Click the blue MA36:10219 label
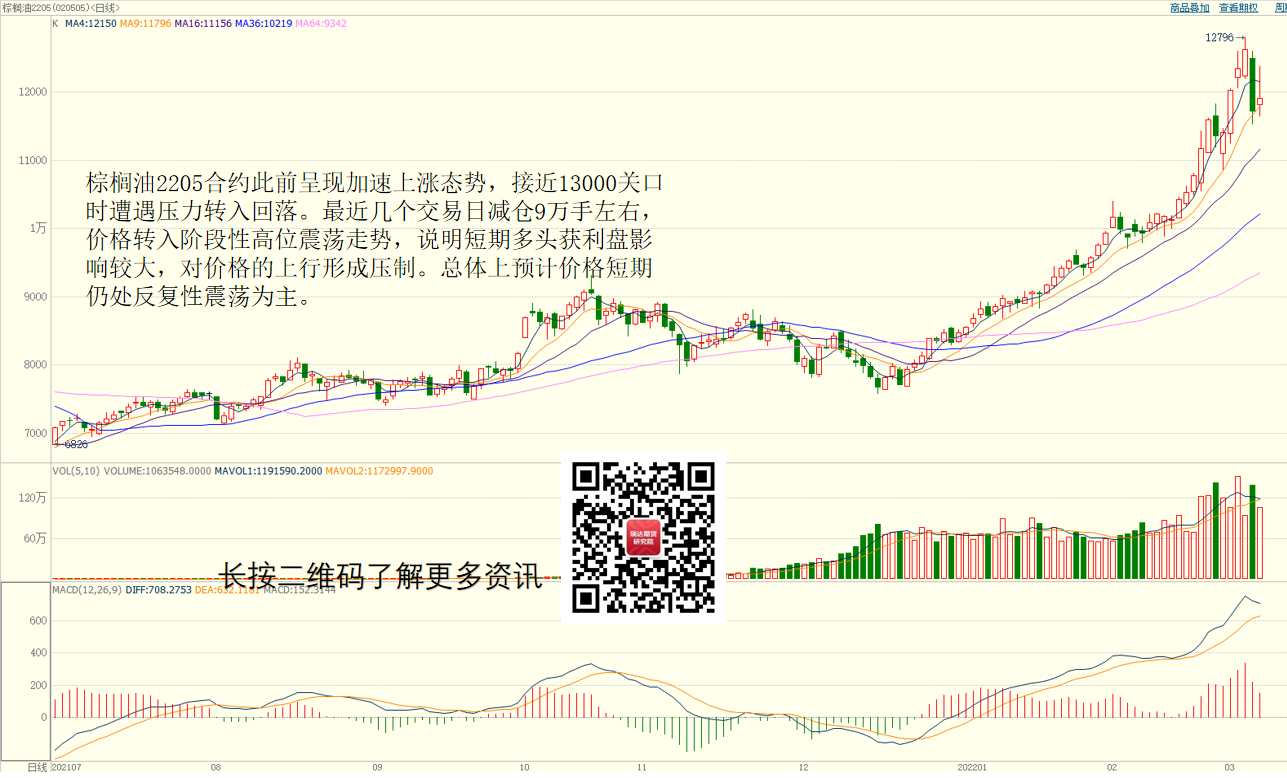Image resolution: width=1287 pixels, height=778 pixels. click(x=264, y=23)
